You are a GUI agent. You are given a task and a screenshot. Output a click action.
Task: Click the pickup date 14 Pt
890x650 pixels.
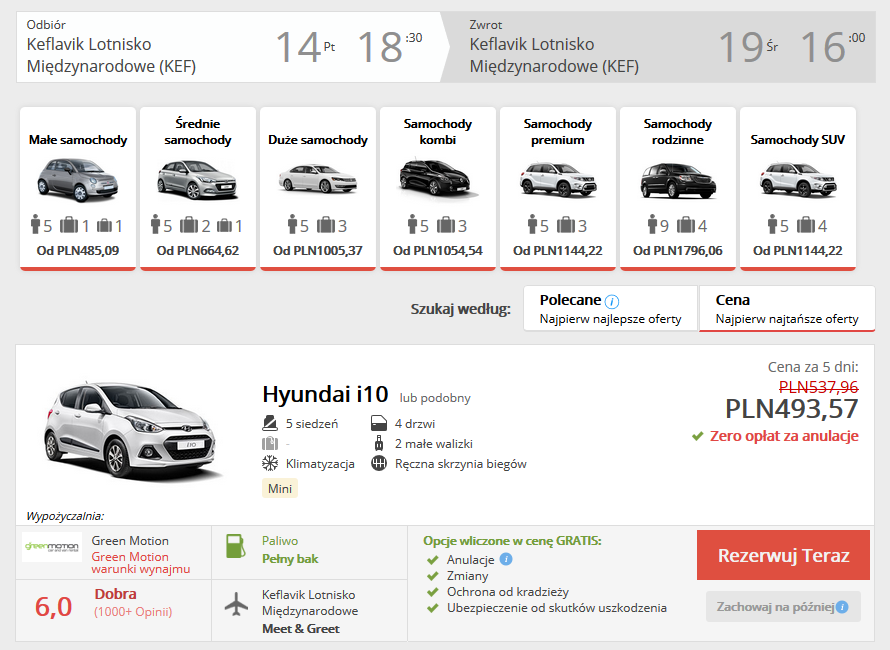[x=305, y=47]
